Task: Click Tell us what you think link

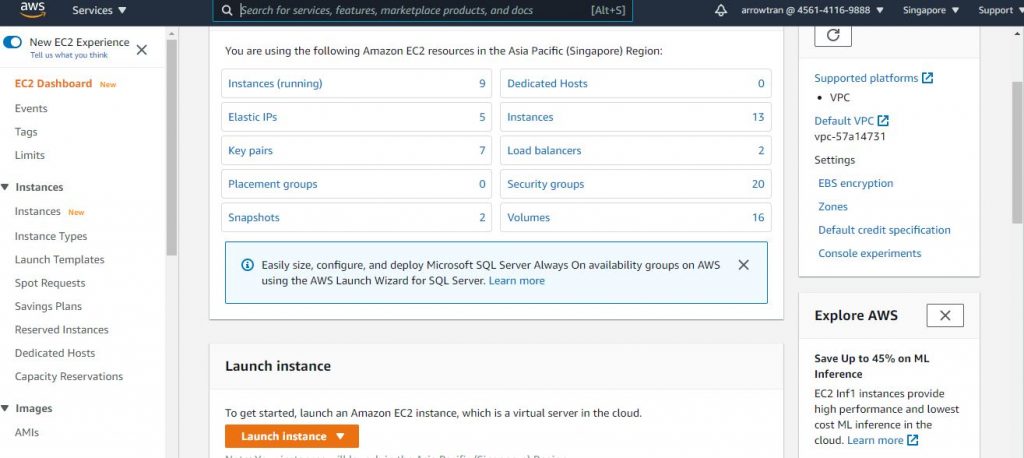Action: coord(69,56)
